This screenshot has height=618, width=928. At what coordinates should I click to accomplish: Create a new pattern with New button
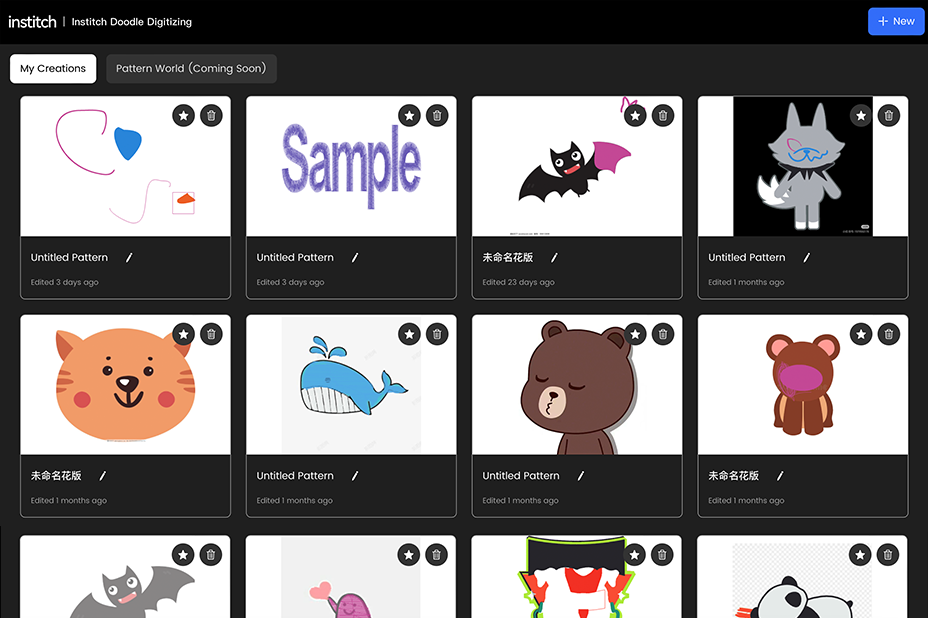pos(895,21)
